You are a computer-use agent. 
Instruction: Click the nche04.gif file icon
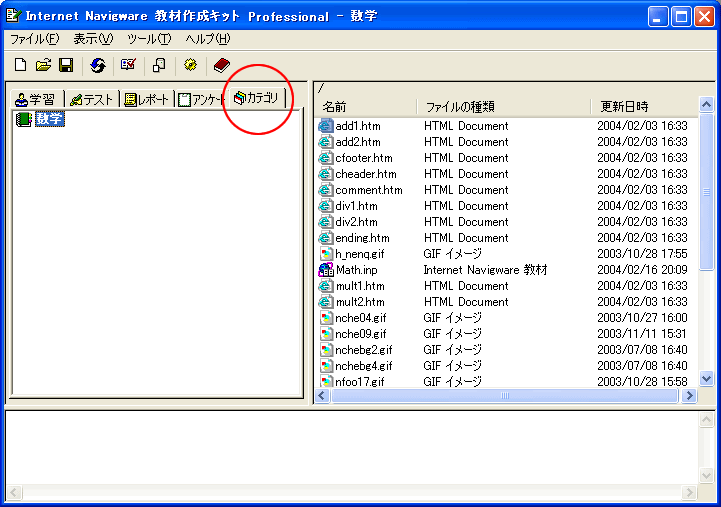326,318
